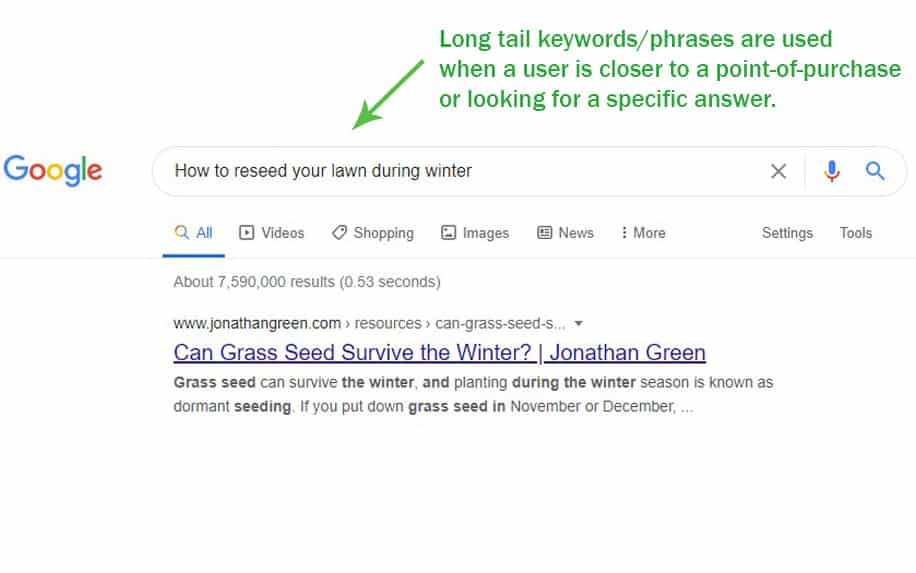Clear the search query with the X icon

(778, 171)
